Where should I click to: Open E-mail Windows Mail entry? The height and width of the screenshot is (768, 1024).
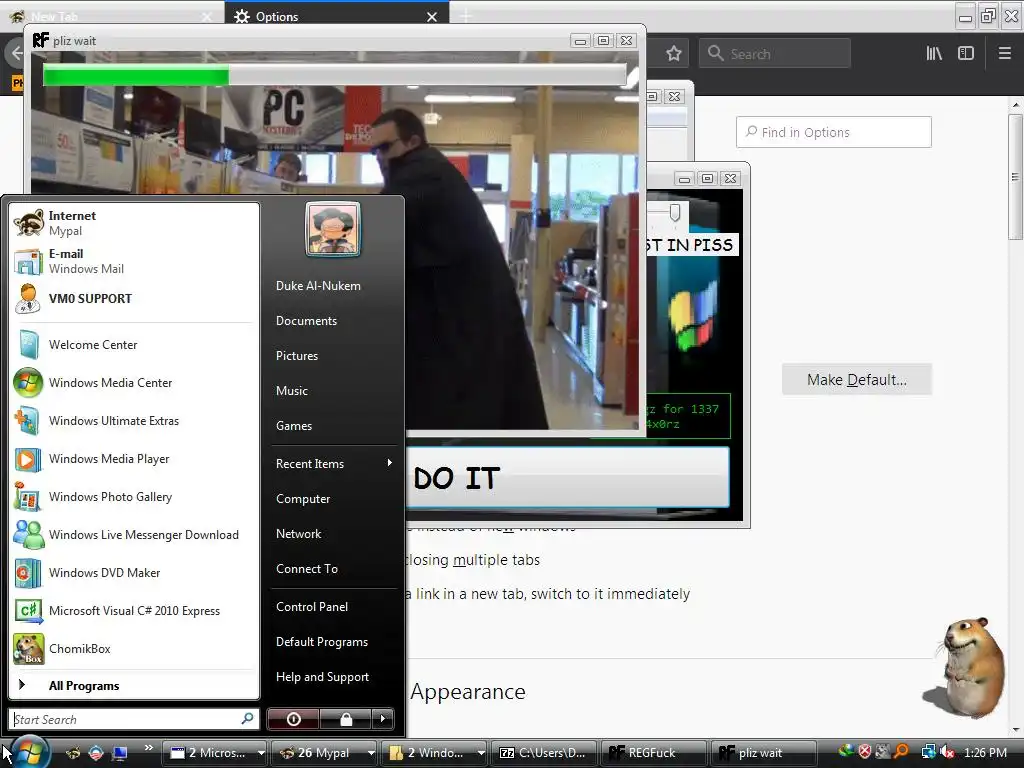[134, 261]
